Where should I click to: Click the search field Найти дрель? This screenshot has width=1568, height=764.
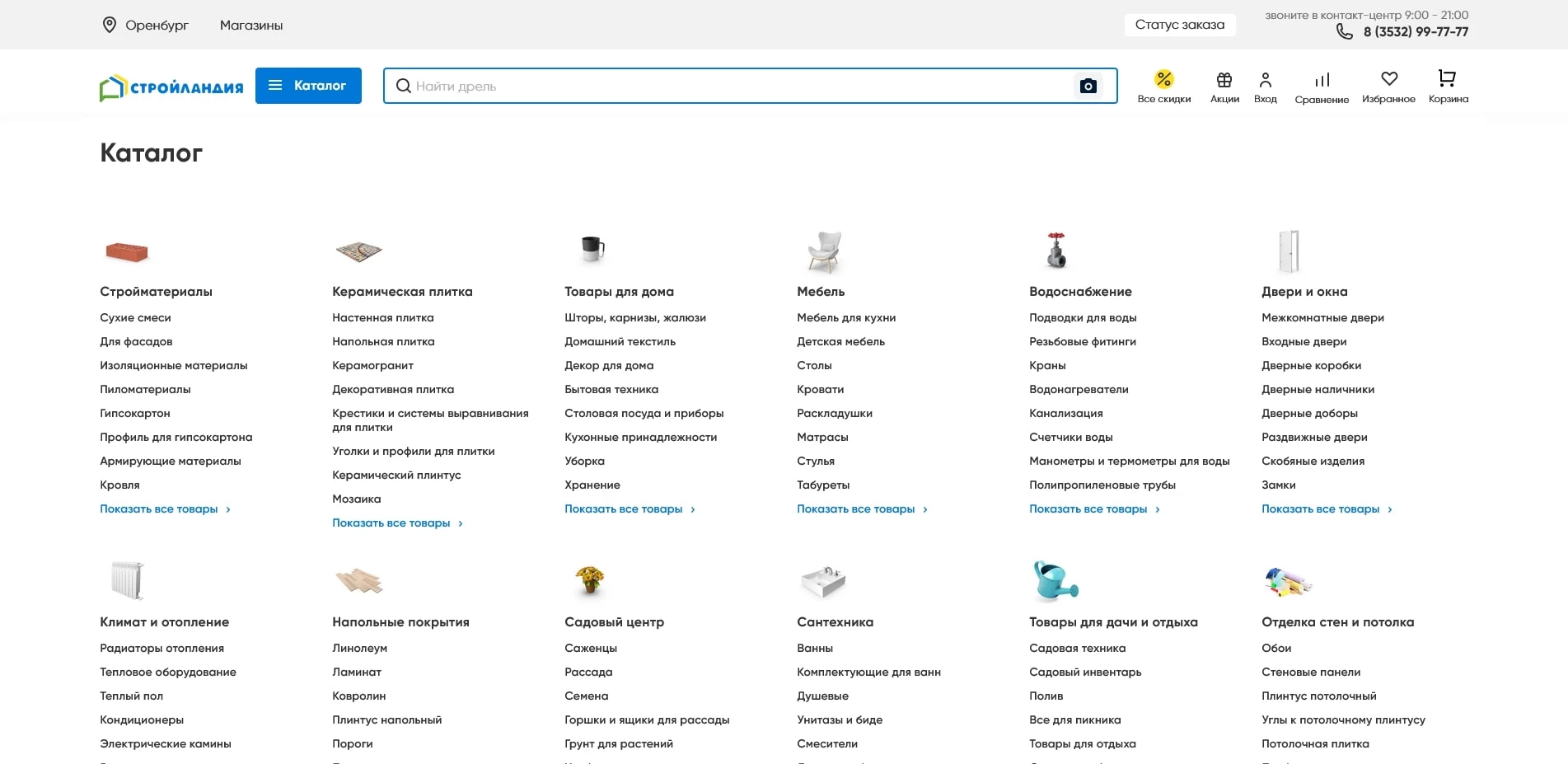coord(733,86)
